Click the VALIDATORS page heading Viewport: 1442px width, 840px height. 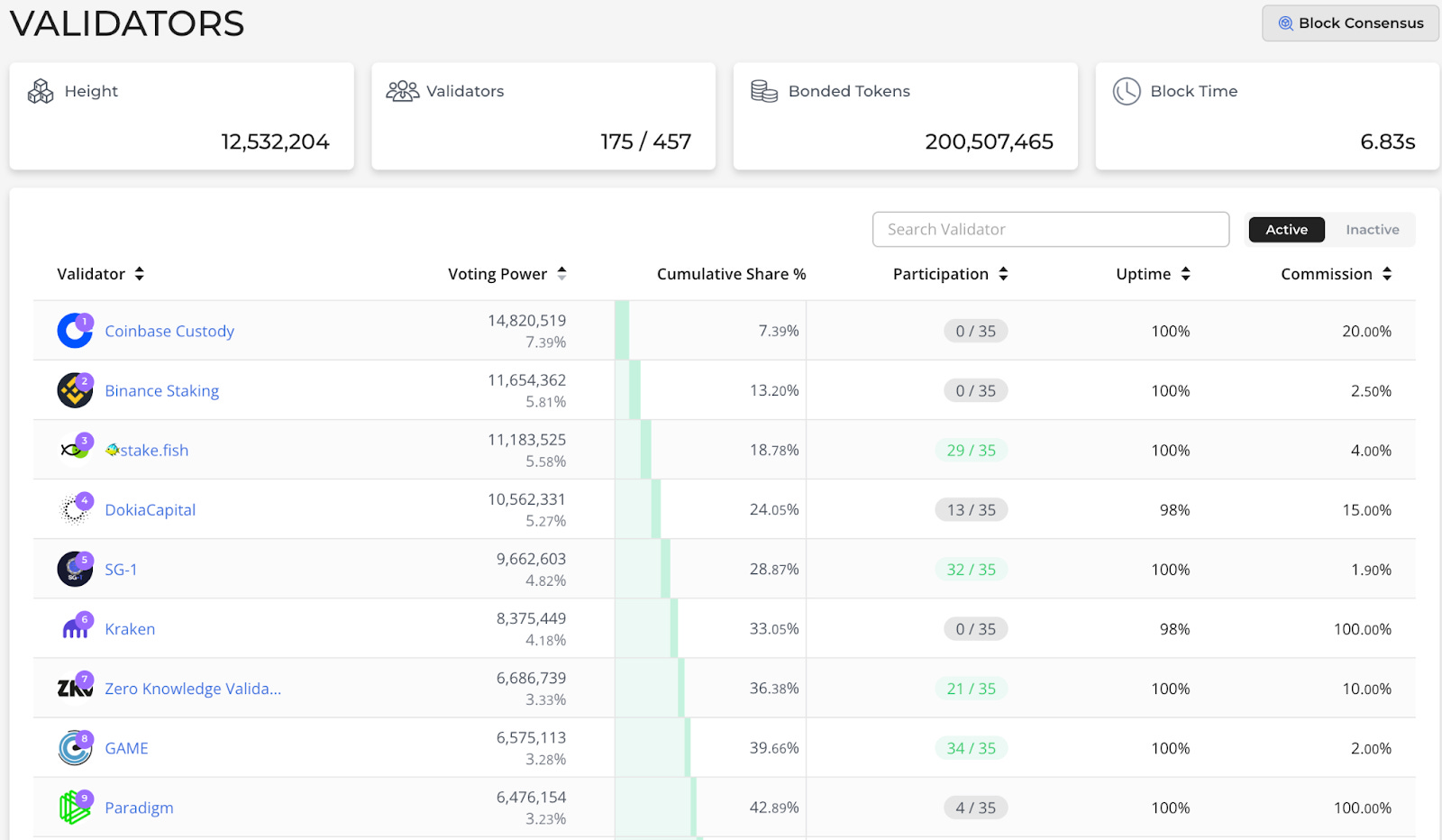click(127, 23)
